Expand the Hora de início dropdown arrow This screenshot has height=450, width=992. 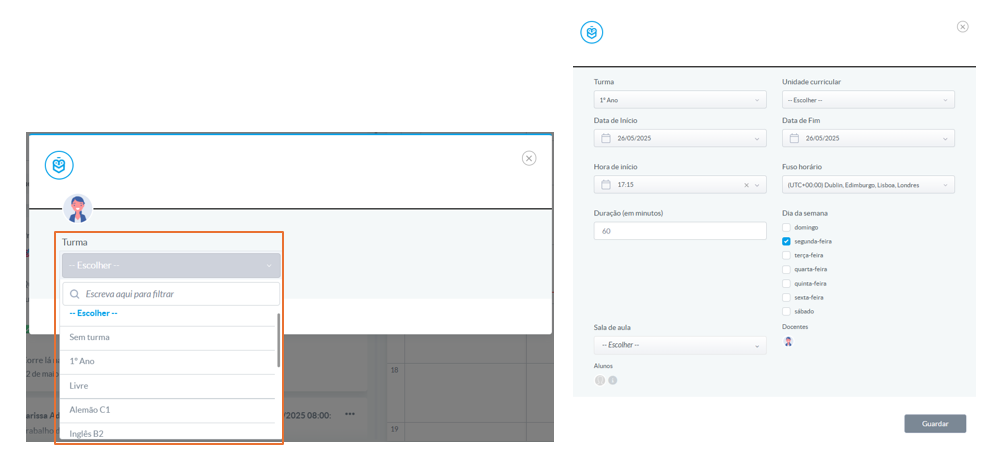(757, 185)
